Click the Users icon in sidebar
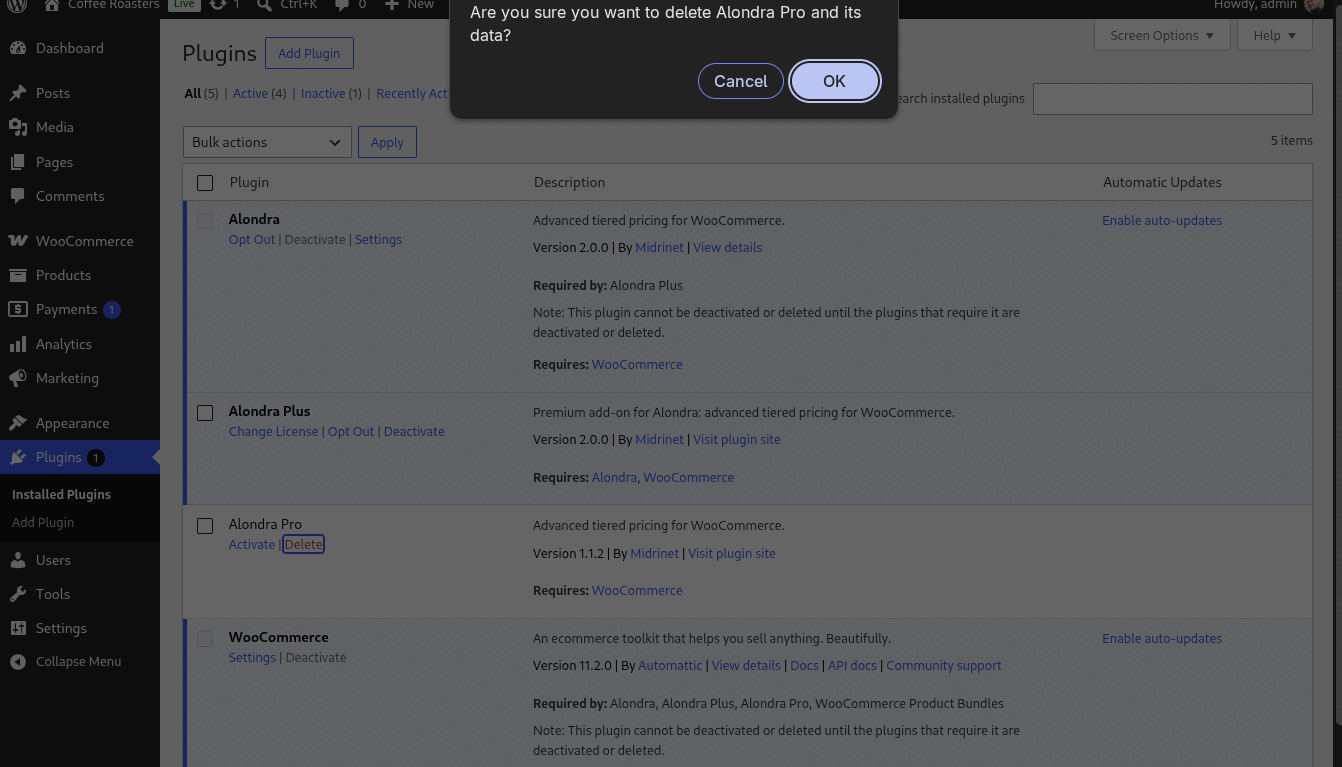This screenshot has width=1342, height=767. click(x=18, y=560)
